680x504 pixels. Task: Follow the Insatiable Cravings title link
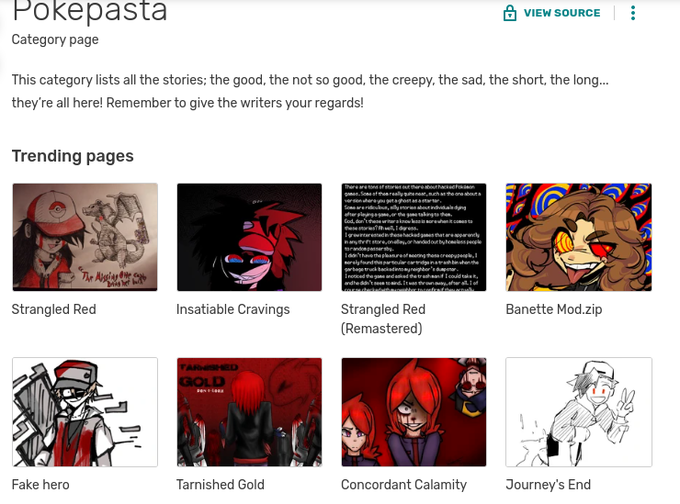click(x=233, y=309)
